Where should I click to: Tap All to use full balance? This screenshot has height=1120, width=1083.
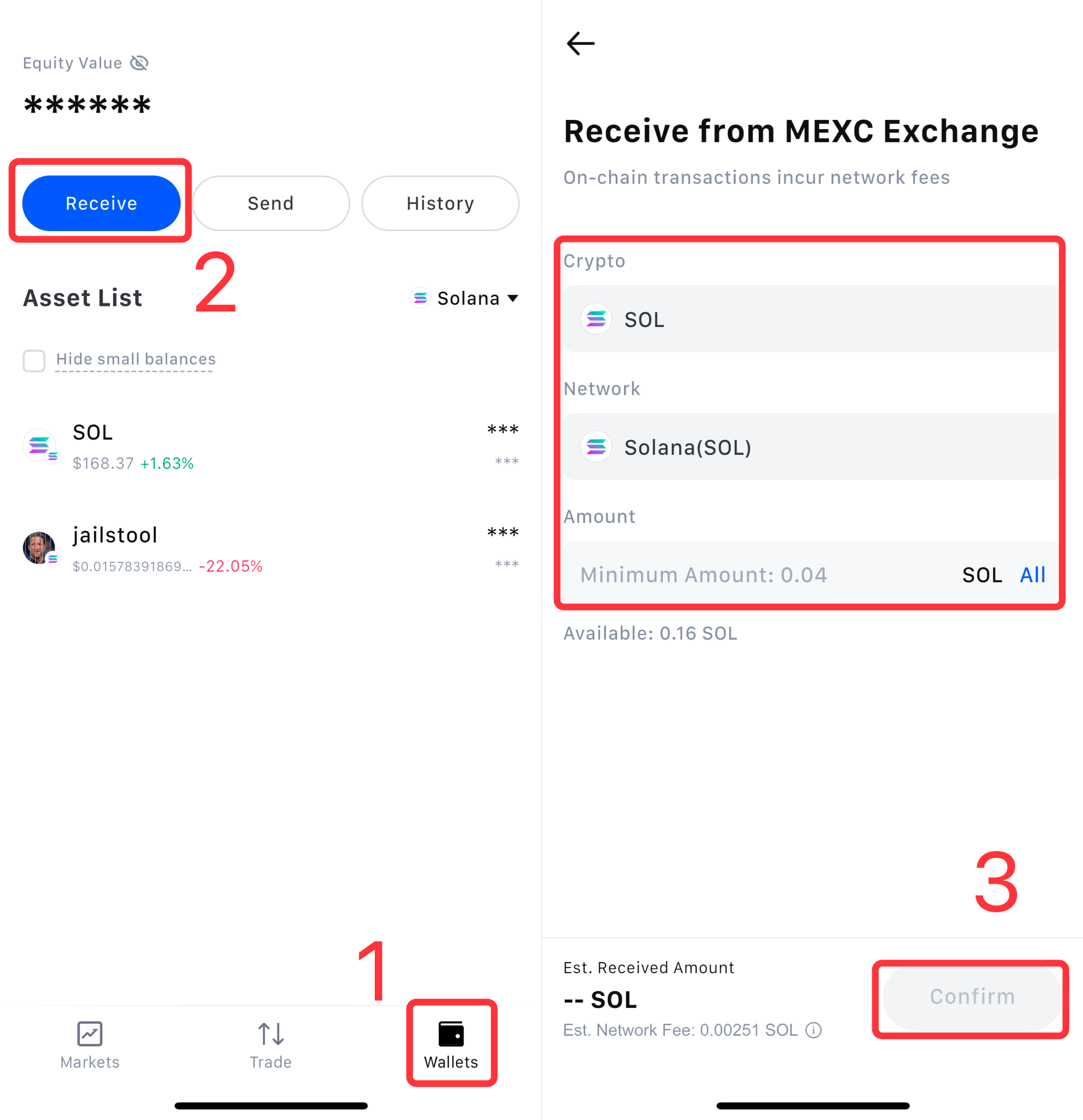pos(1032,575)
